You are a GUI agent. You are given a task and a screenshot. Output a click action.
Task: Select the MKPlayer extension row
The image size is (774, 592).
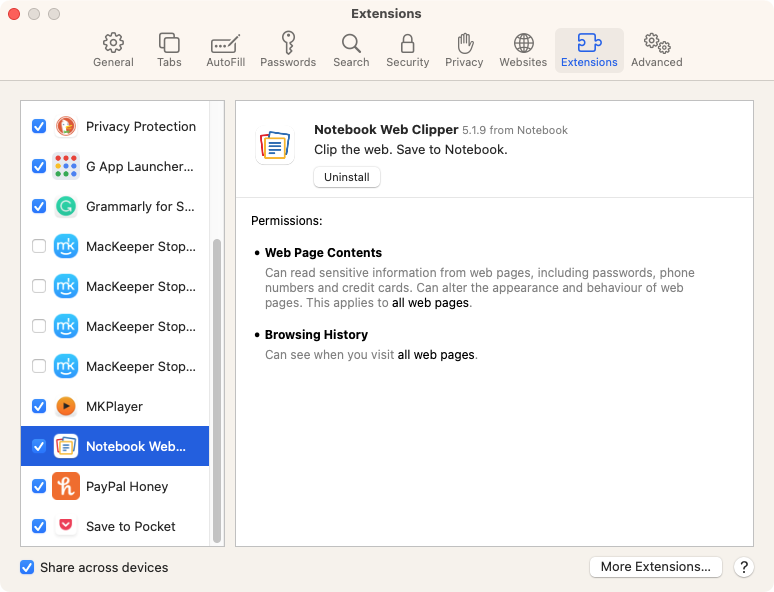coord(115,406)
